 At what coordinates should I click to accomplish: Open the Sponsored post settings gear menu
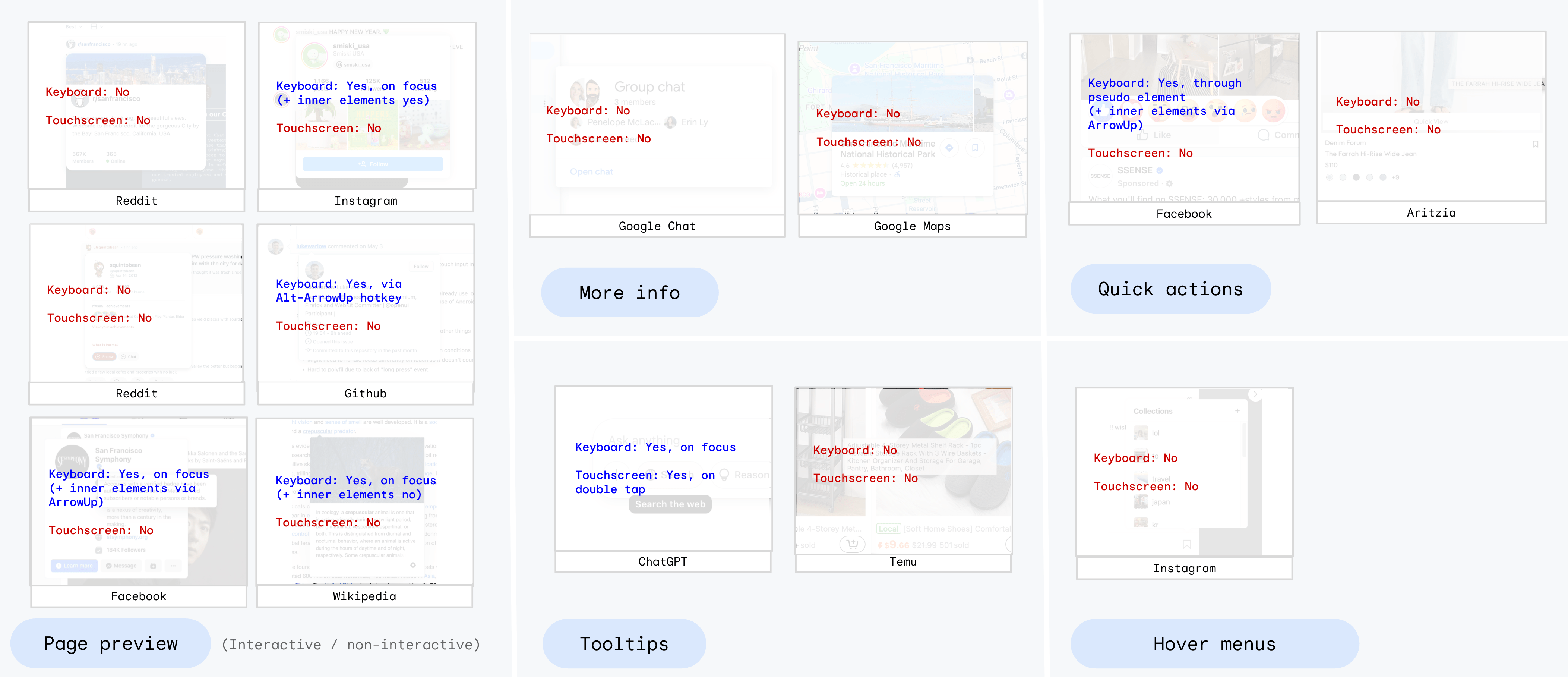(x=1169, y=183)
